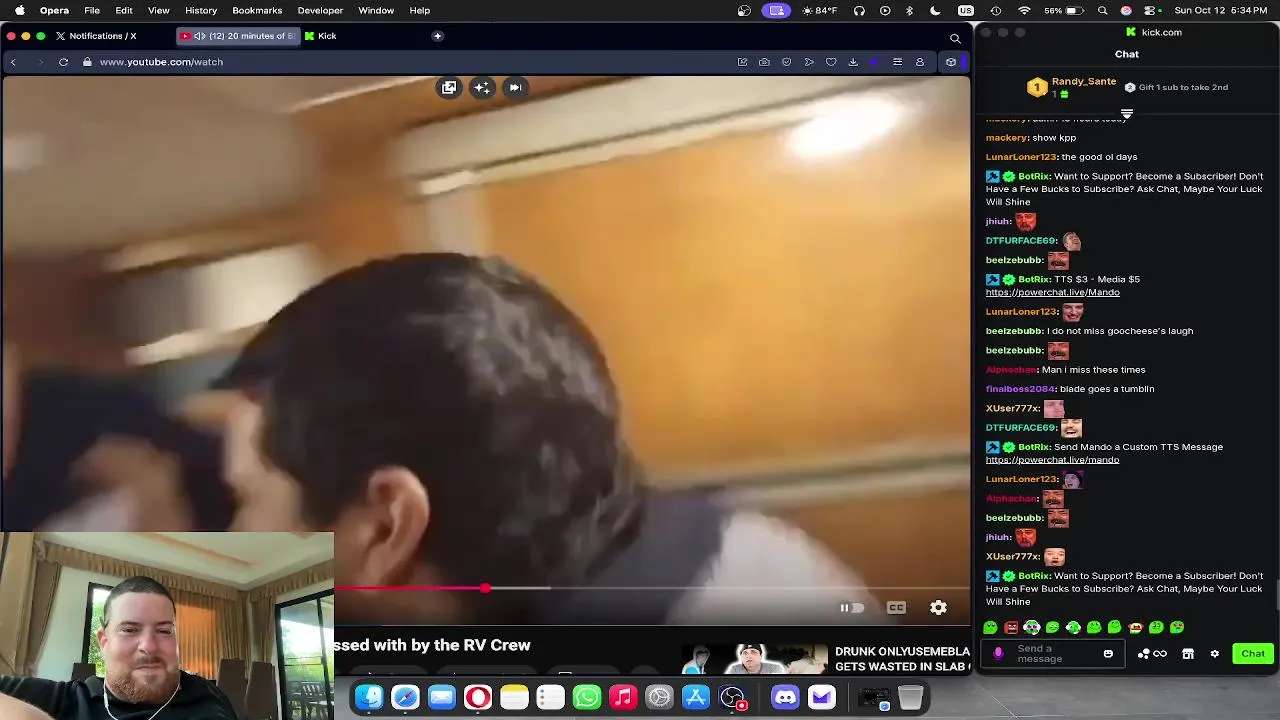Click Randy_Sante top gifter name

(1084, 81)
